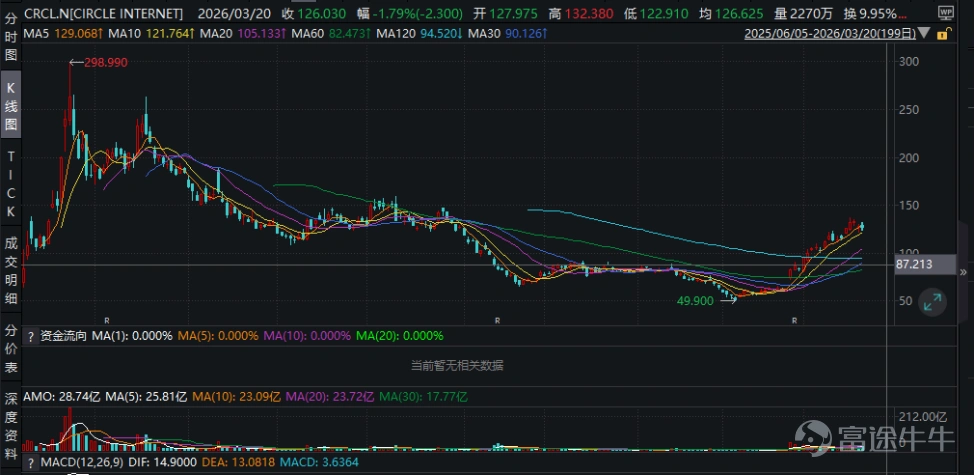Image resolution: width=975 pixels, height=475 pixels.
Task: Click the MACD: 3.6364 value
Action: pyautogui.click(x=319, y=463)
